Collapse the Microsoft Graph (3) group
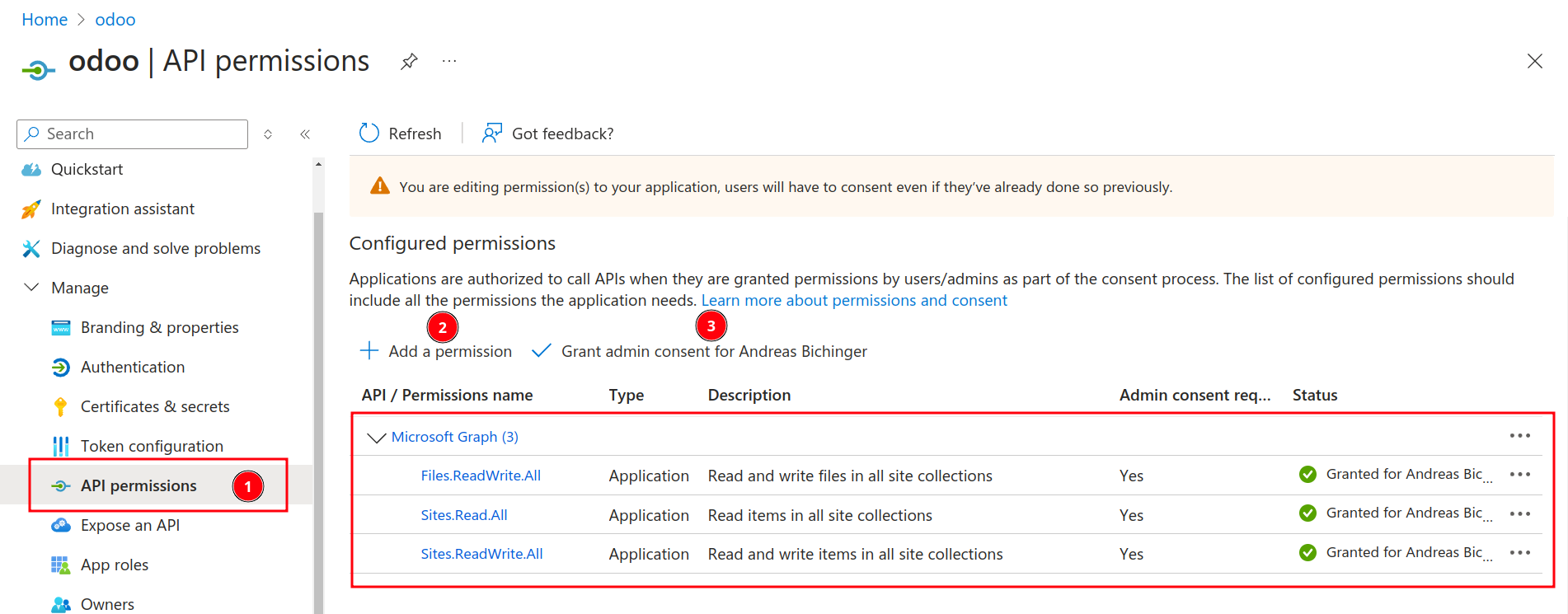The height and width of the screenshot is (614, 1568). (x=377, y=438)
